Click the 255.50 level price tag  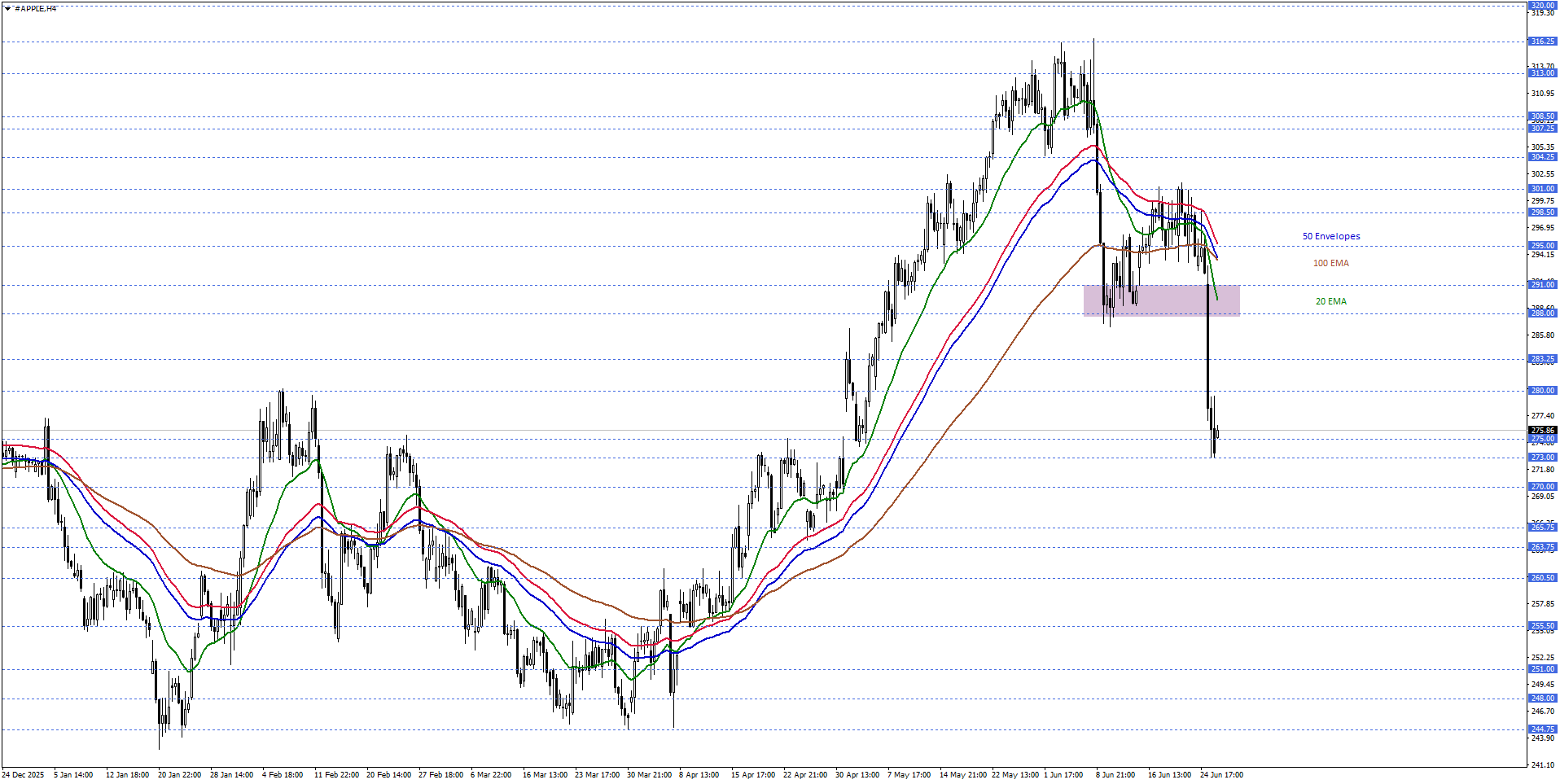pyautogui.click(x=1543, y=626)
